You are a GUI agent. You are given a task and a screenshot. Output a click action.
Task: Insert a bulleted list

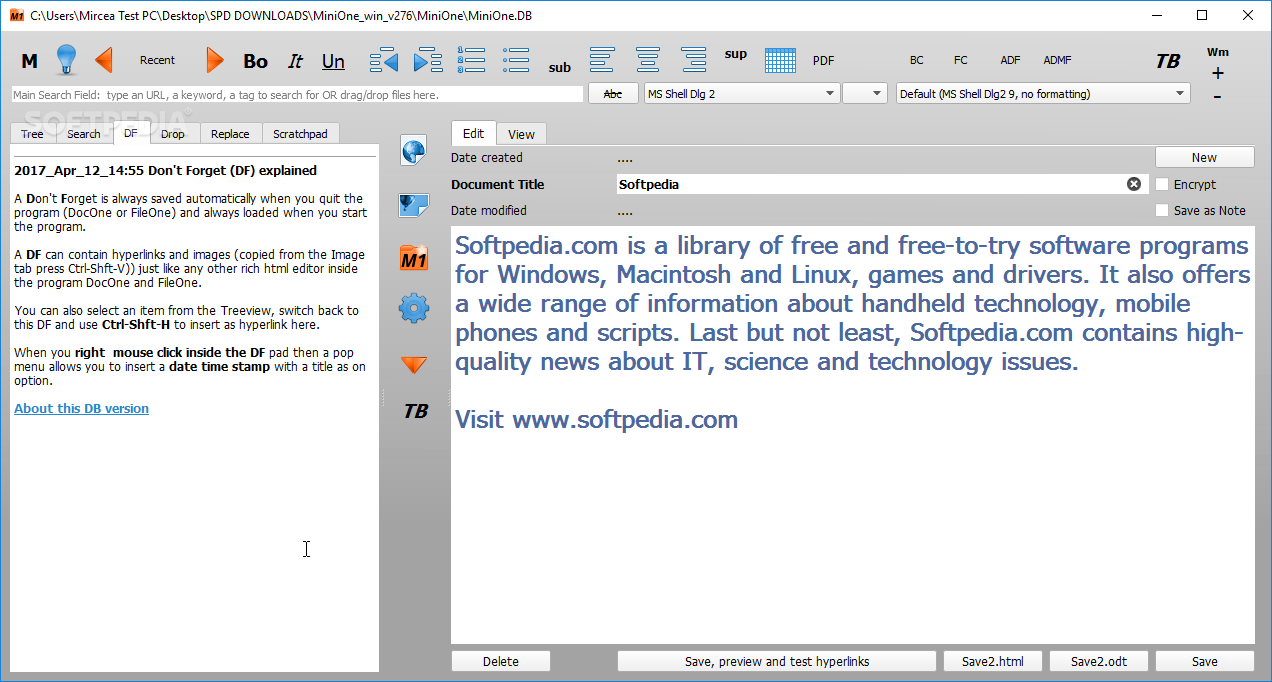[516, 60]
